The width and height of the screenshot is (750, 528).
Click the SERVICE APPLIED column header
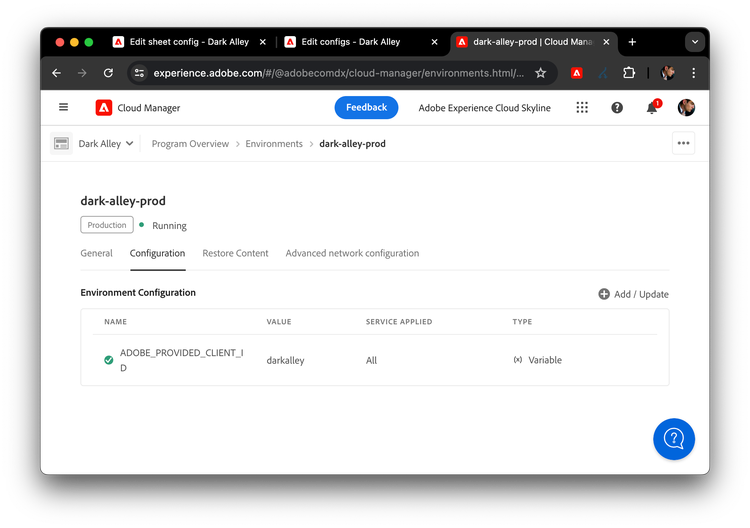click(x=398, y=321)
